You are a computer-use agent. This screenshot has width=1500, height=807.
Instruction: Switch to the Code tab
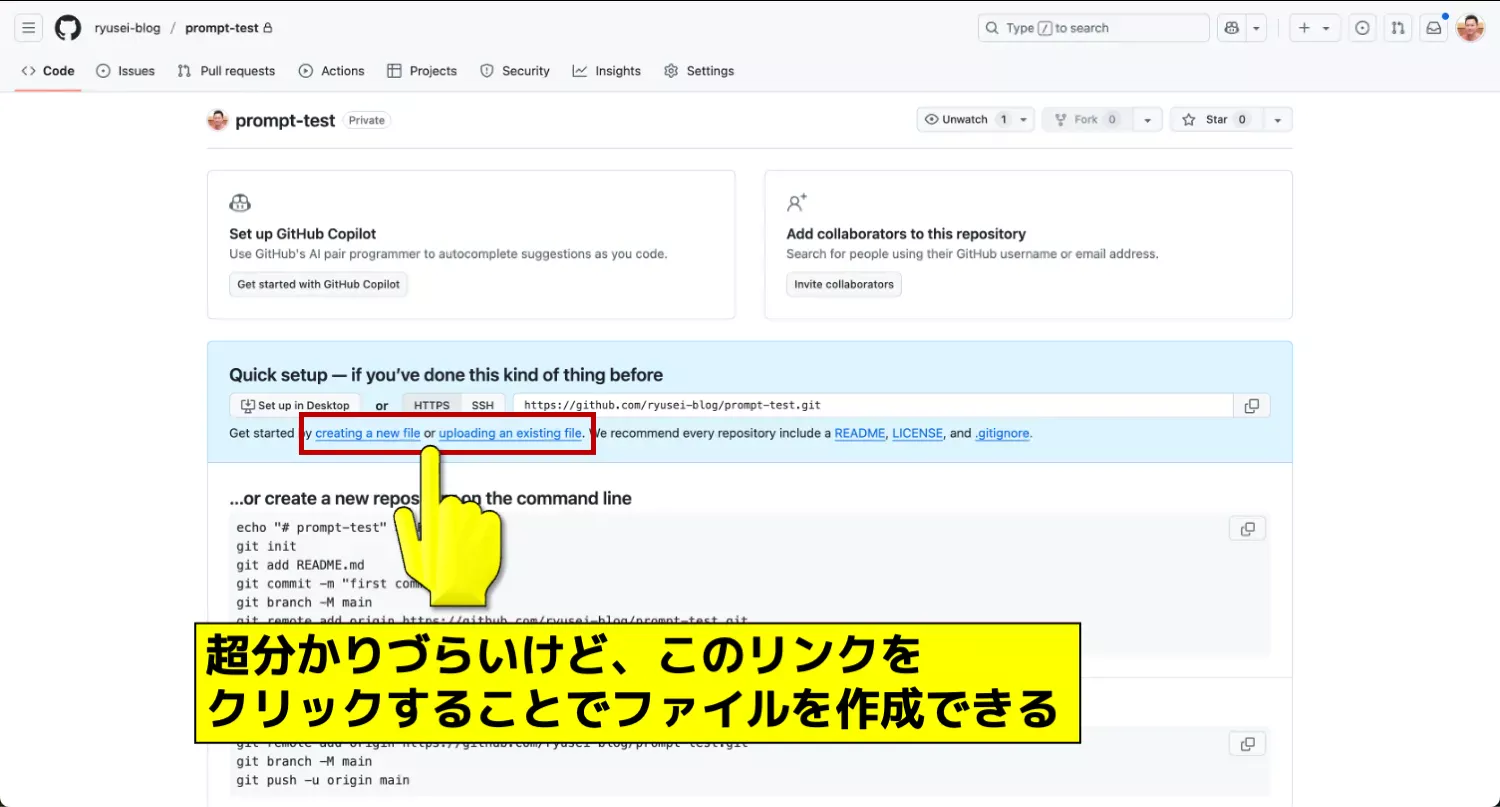(48, 71)
